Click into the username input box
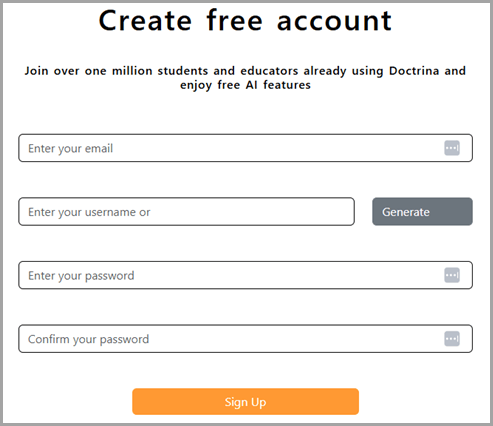Image resolution: width=493 pixels, height=426 pixels. pos(186,212)
